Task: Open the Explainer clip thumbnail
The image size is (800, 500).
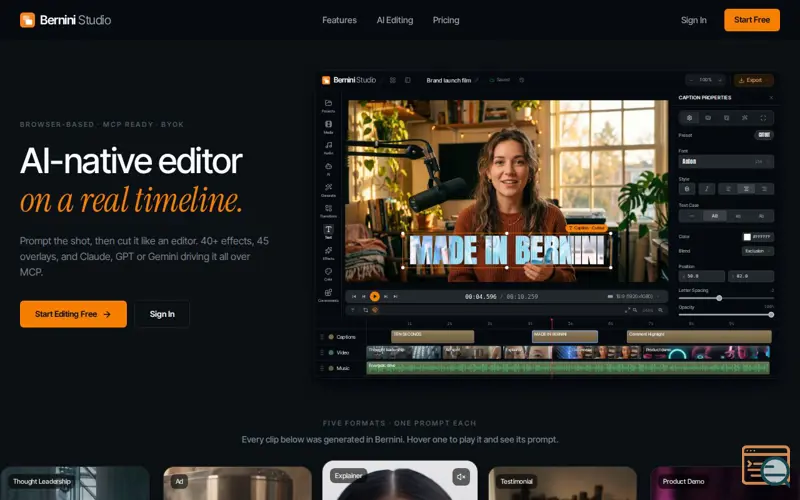Action: click(400, 481)
